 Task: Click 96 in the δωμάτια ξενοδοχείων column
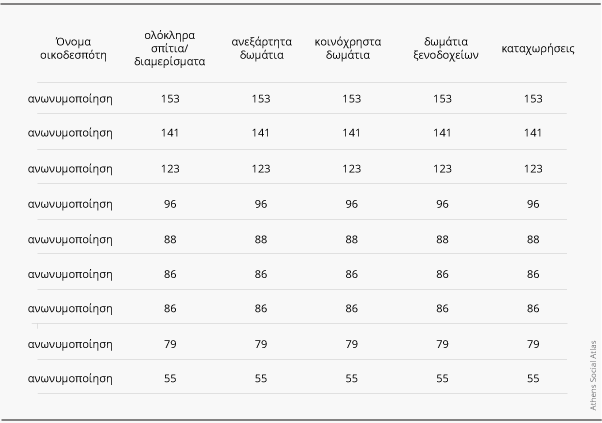443,203
